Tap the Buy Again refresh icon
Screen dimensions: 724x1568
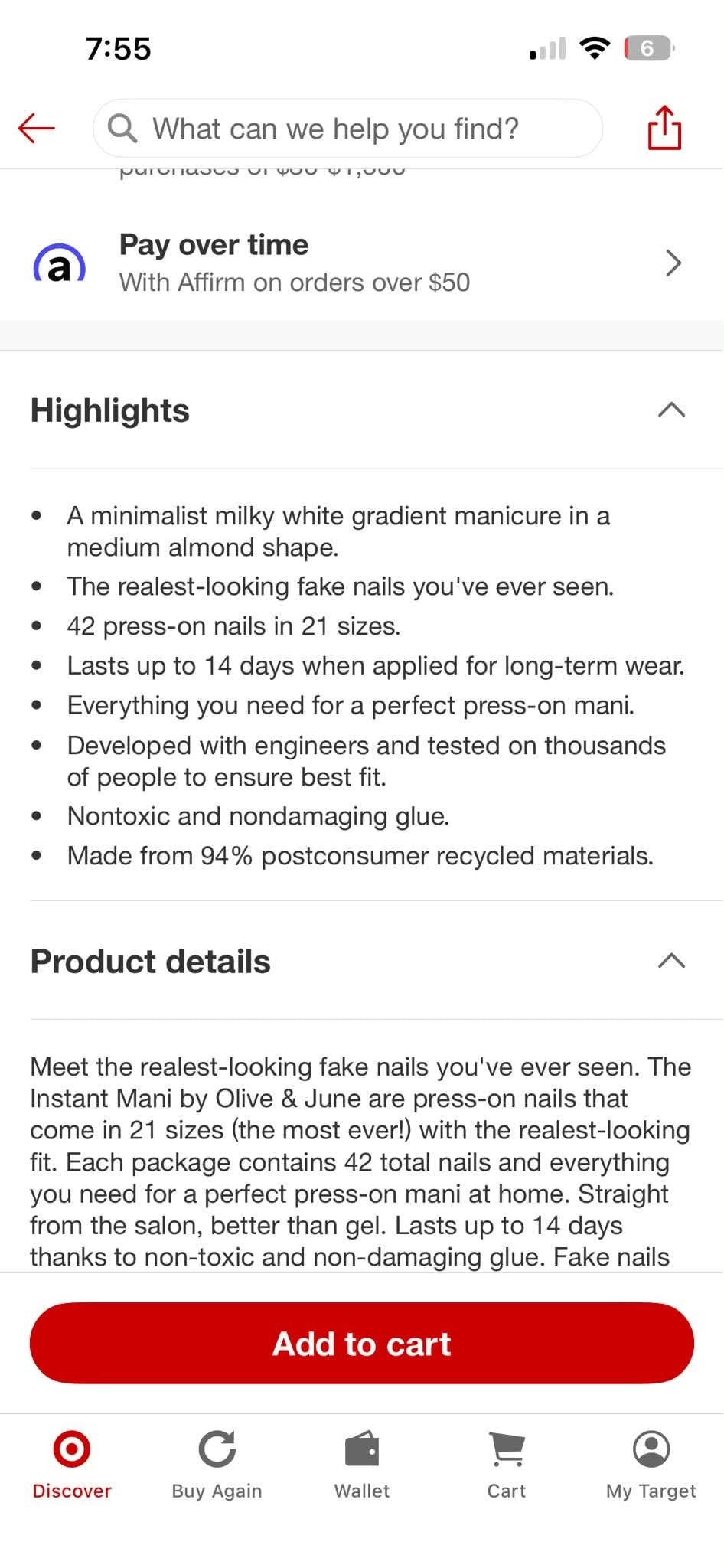point(217,1449)
